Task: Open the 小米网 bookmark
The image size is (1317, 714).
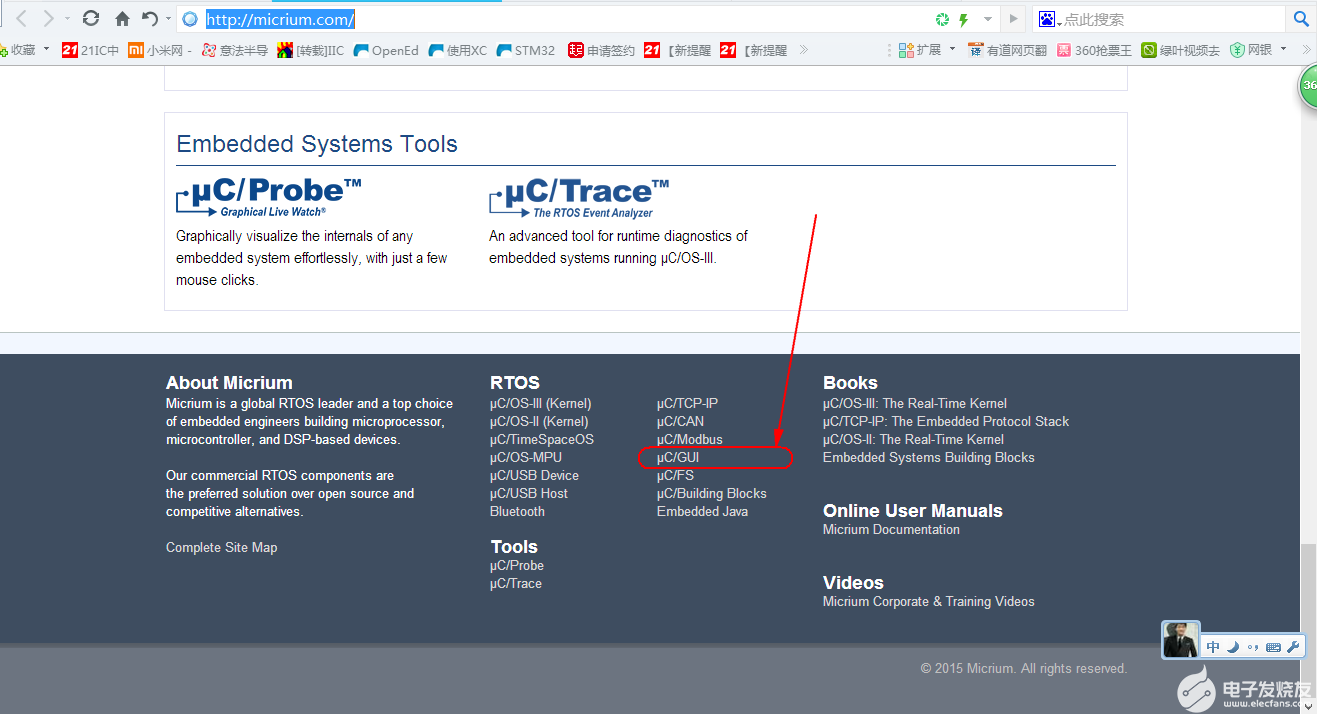Action: (x=160, y=50)
